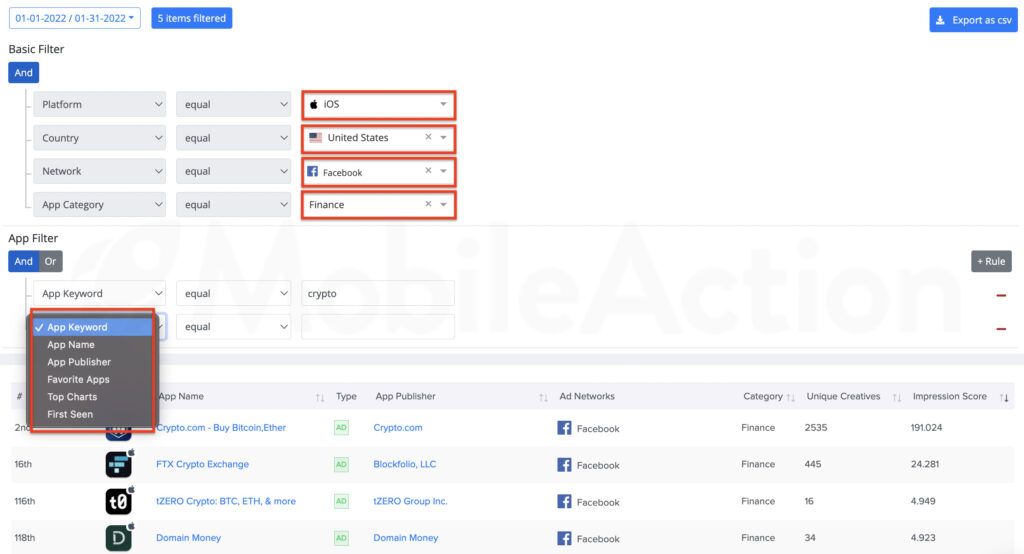Export results as csv
The width and height of the screenshot is (1024, 554).
(x=973, y=20)
